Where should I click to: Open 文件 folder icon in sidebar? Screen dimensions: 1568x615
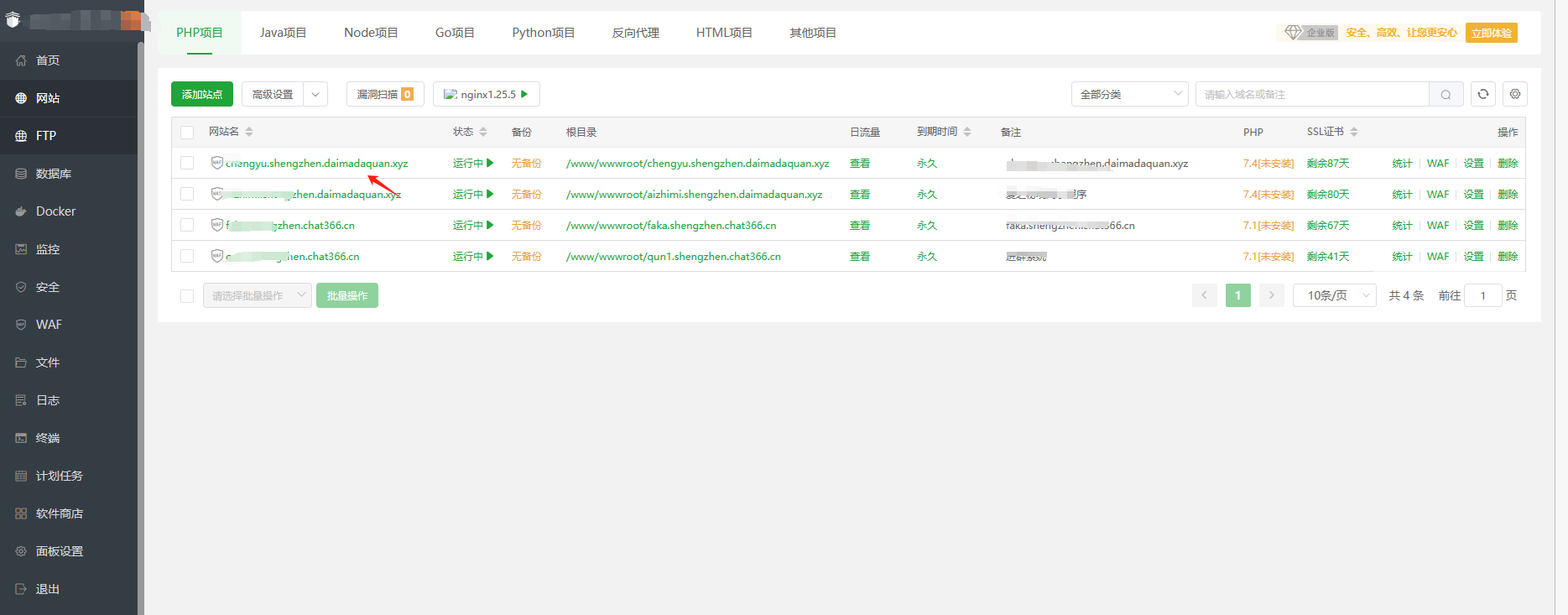click(x=21, y=362)
